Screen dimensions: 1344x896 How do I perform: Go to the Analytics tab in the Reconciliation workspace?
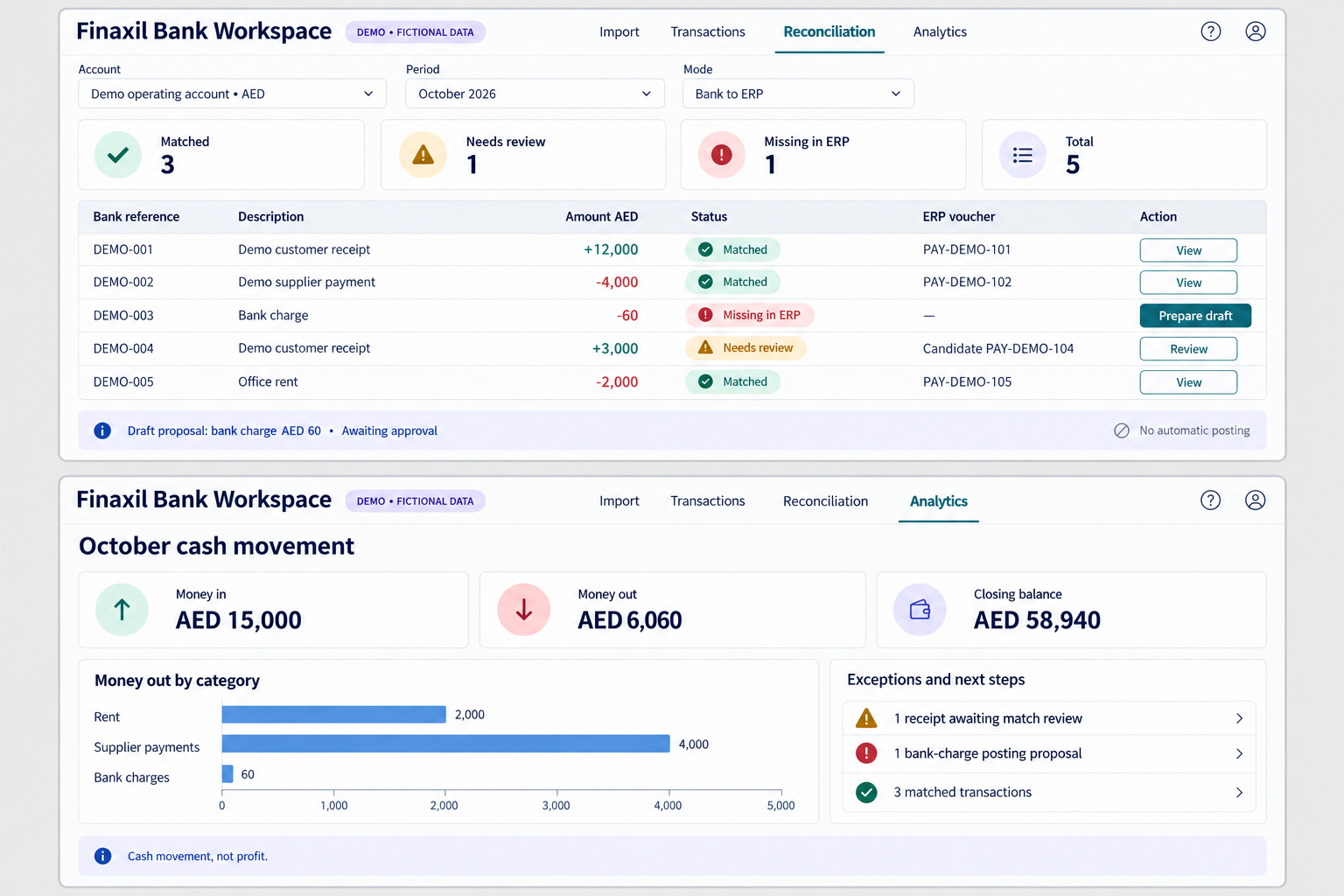pyautogui.click(x=940, y=31)
